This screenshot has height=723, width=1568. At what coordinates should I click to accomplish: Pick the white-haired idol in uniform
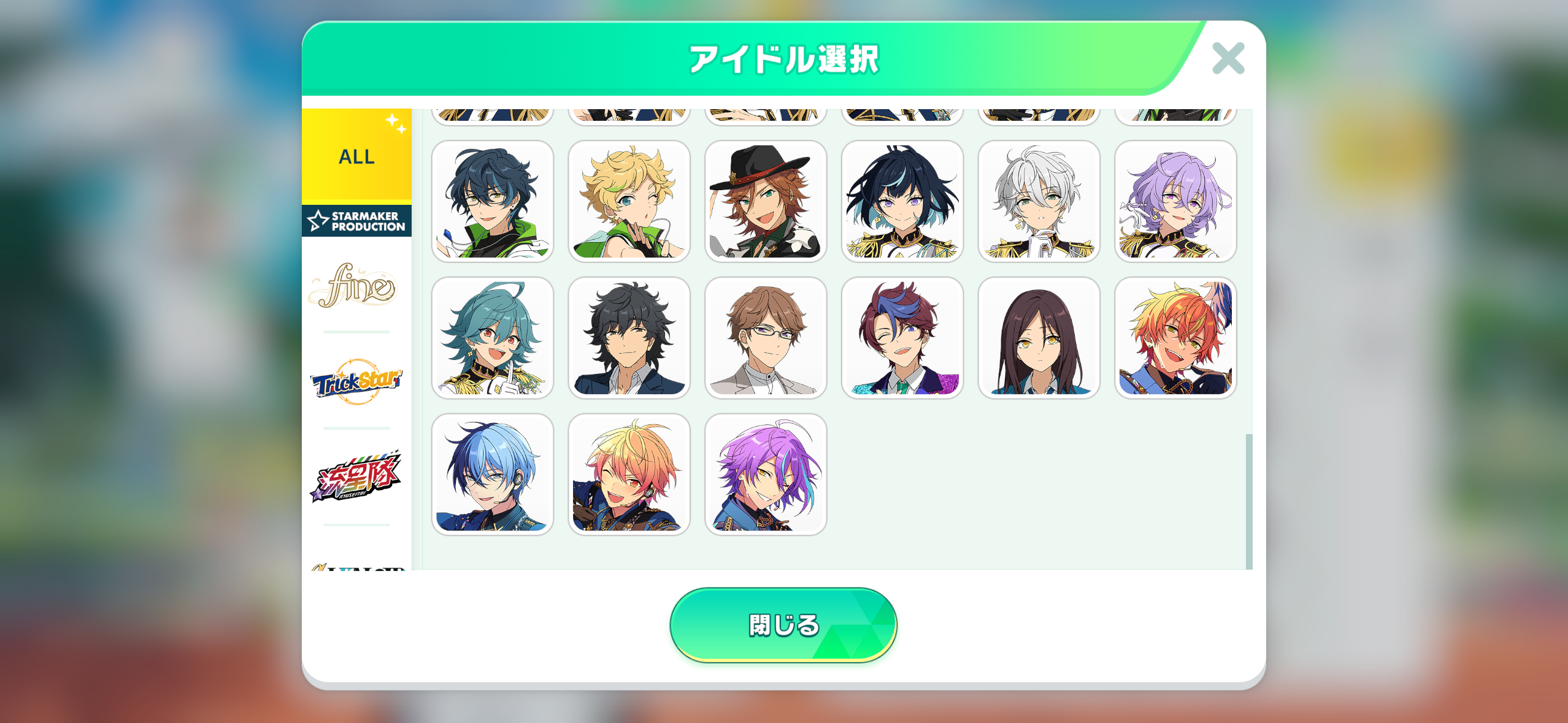(x=1039, y=201)
